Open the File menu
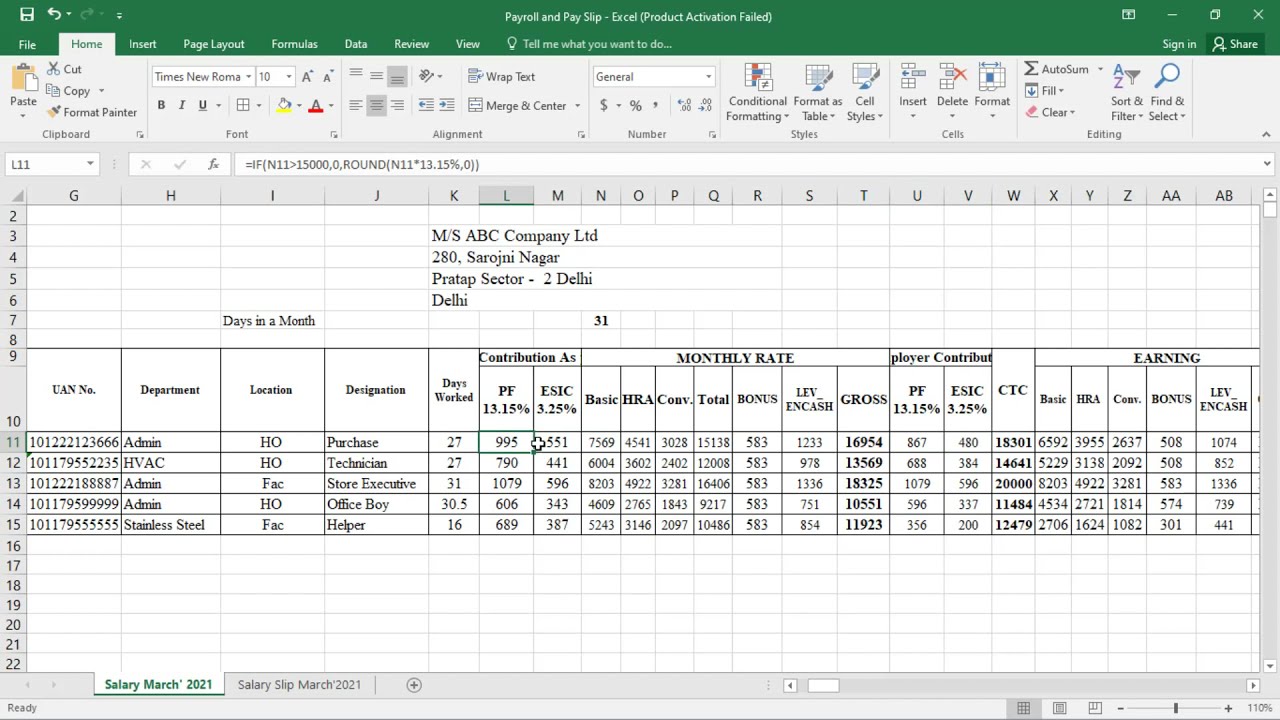This screenshot has height=720, width=1280. coord(27,44)
